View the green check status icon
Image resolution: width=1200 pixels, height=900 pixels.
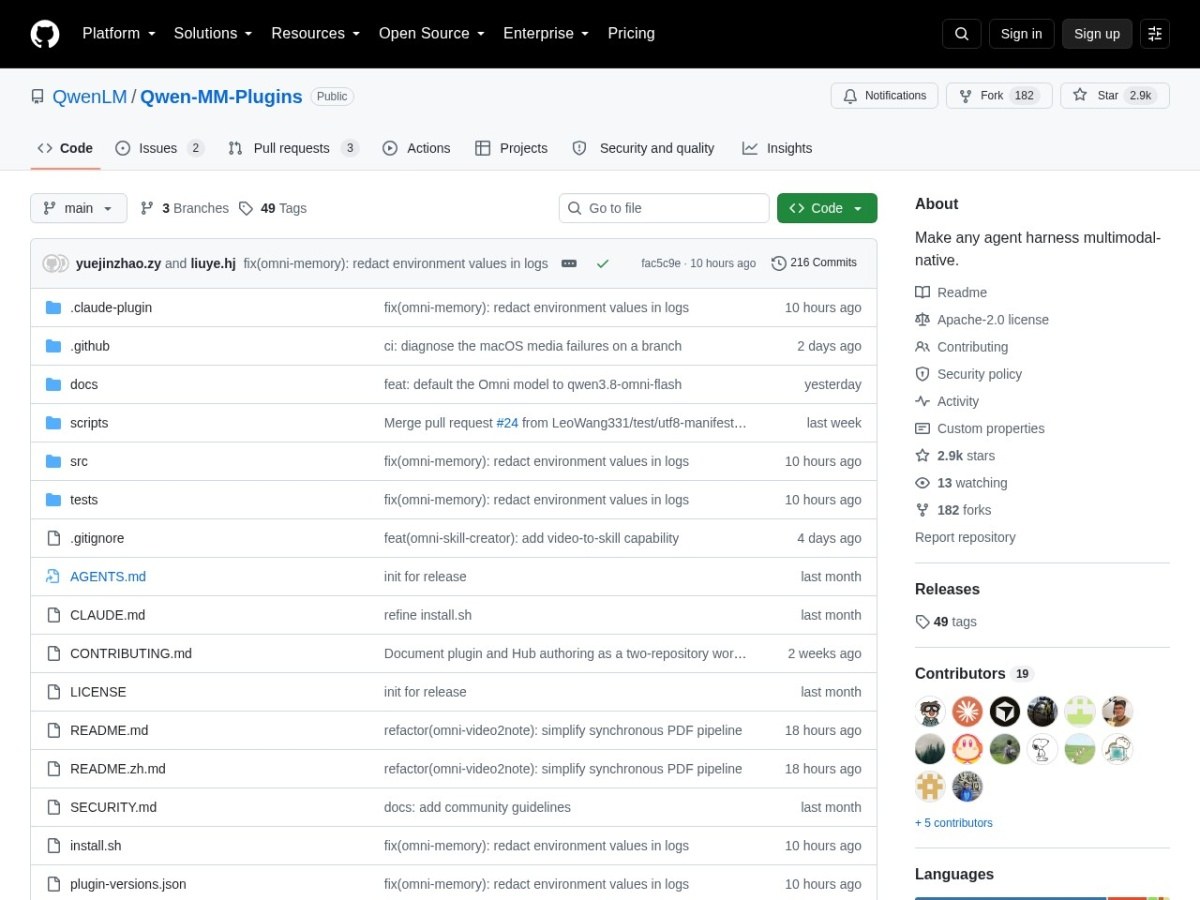[x=602, y=264]
